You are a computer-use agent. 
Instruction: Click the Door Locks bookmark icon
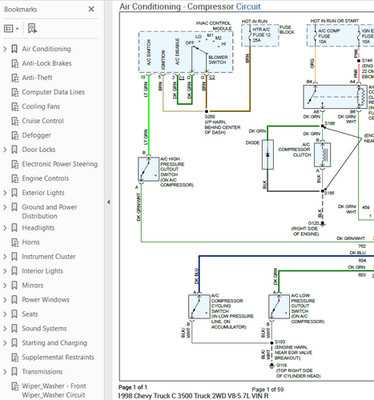(x=14, y=150)
